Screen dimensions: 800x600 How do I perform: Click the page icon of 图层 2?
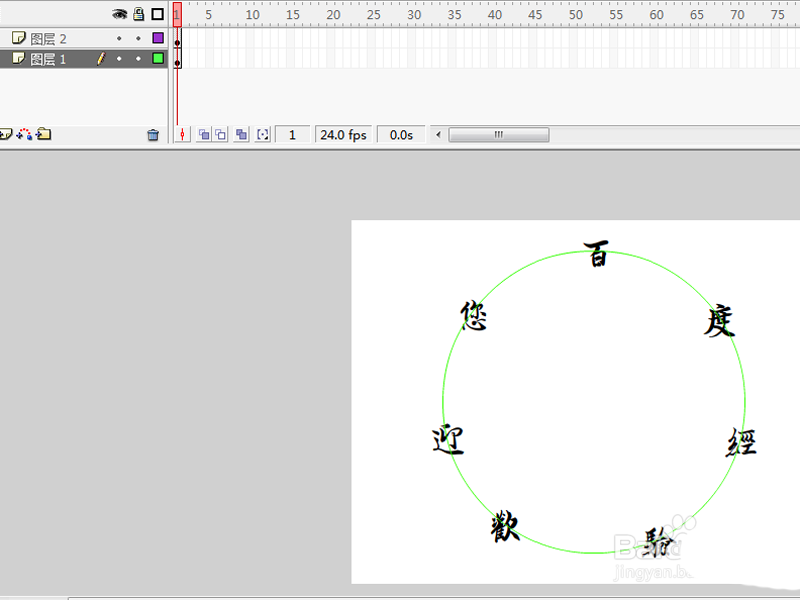[x=18, y=38]
